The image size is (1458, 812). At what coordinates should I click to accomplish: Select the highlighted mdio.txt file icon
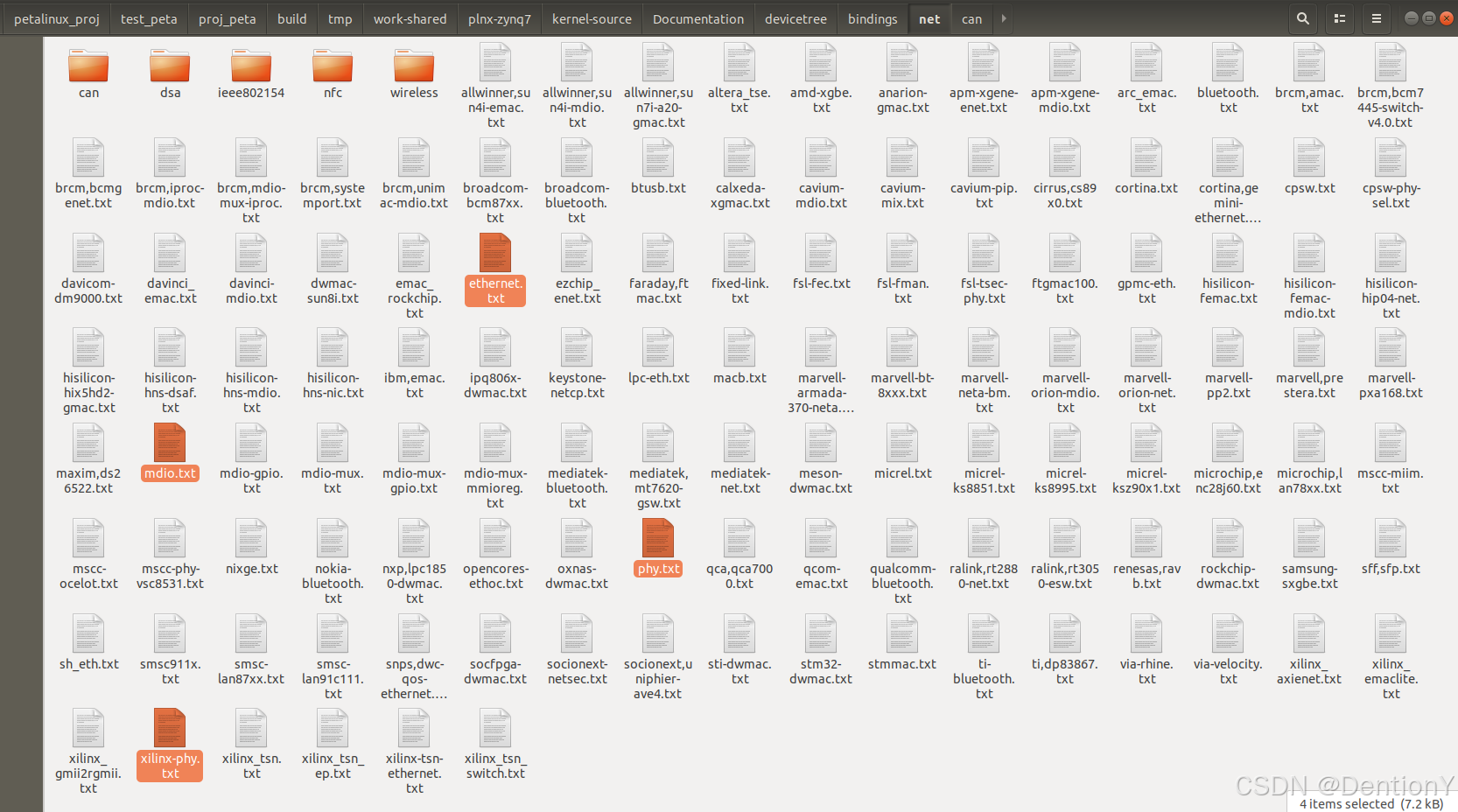[170, 443]
